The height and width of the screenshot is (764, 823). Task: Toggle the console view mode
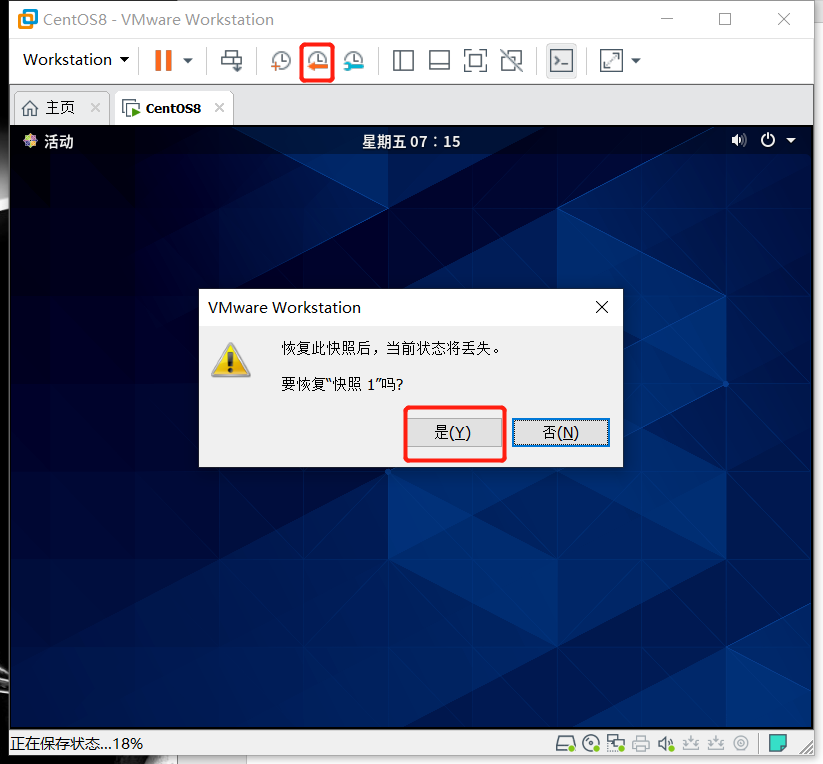click(x=561, y=61)
